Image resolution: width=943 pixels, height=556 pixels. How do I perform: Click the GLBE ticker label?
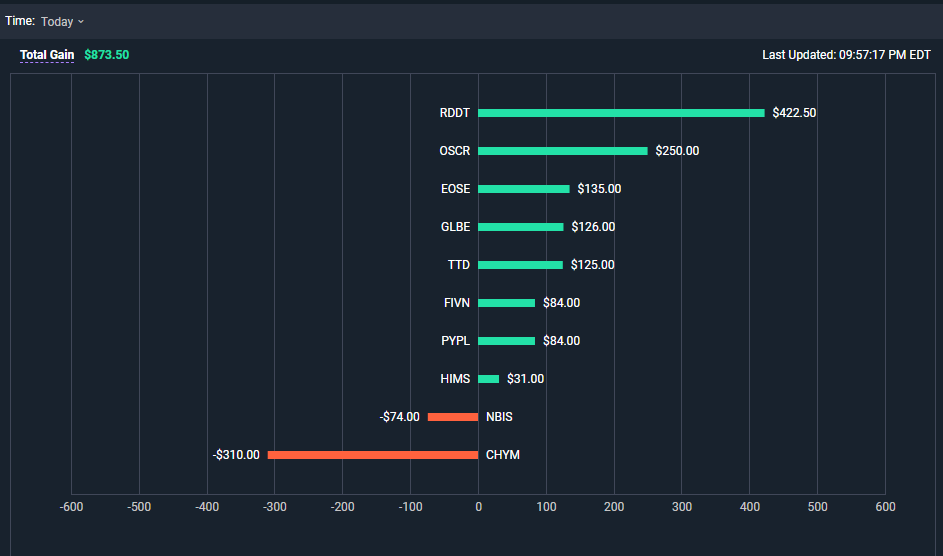pyautogui.click(x=455, y=227)
